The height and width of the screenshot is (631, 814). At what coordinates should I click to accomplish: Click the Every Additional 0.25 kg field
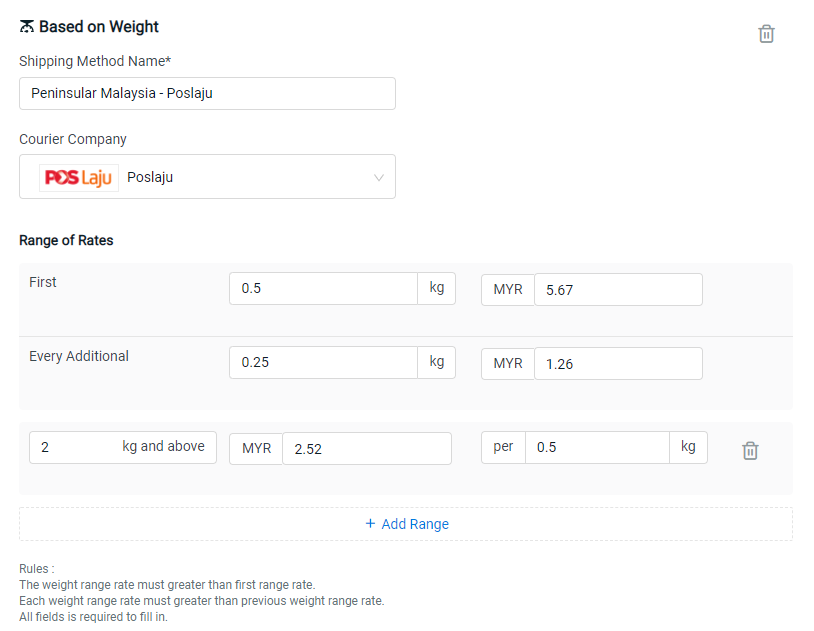click(x=323, y=363)
